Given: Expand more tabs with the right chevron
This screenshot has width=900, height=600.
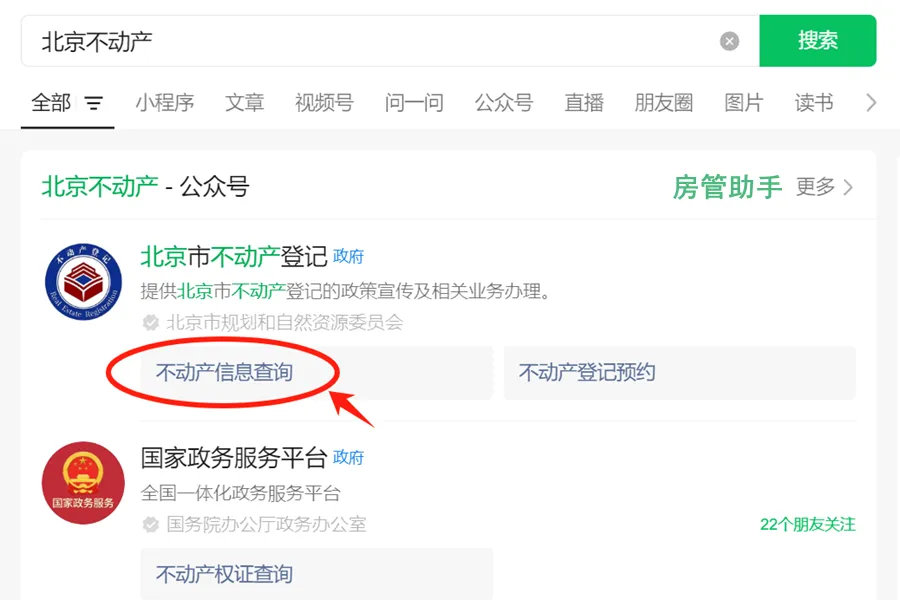Looking at the screenshot, I should [871, 103].
